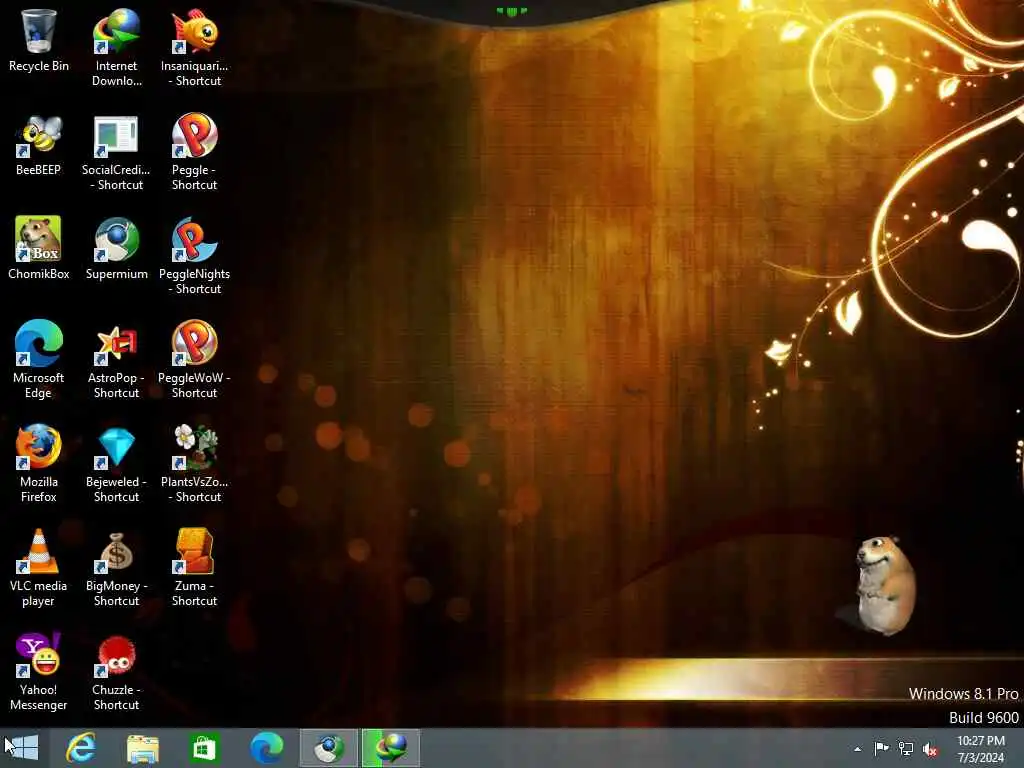Click the green indicator at top edge
Image resolution: width=1024 pixels, height=768 pixels.
point(511,11)
